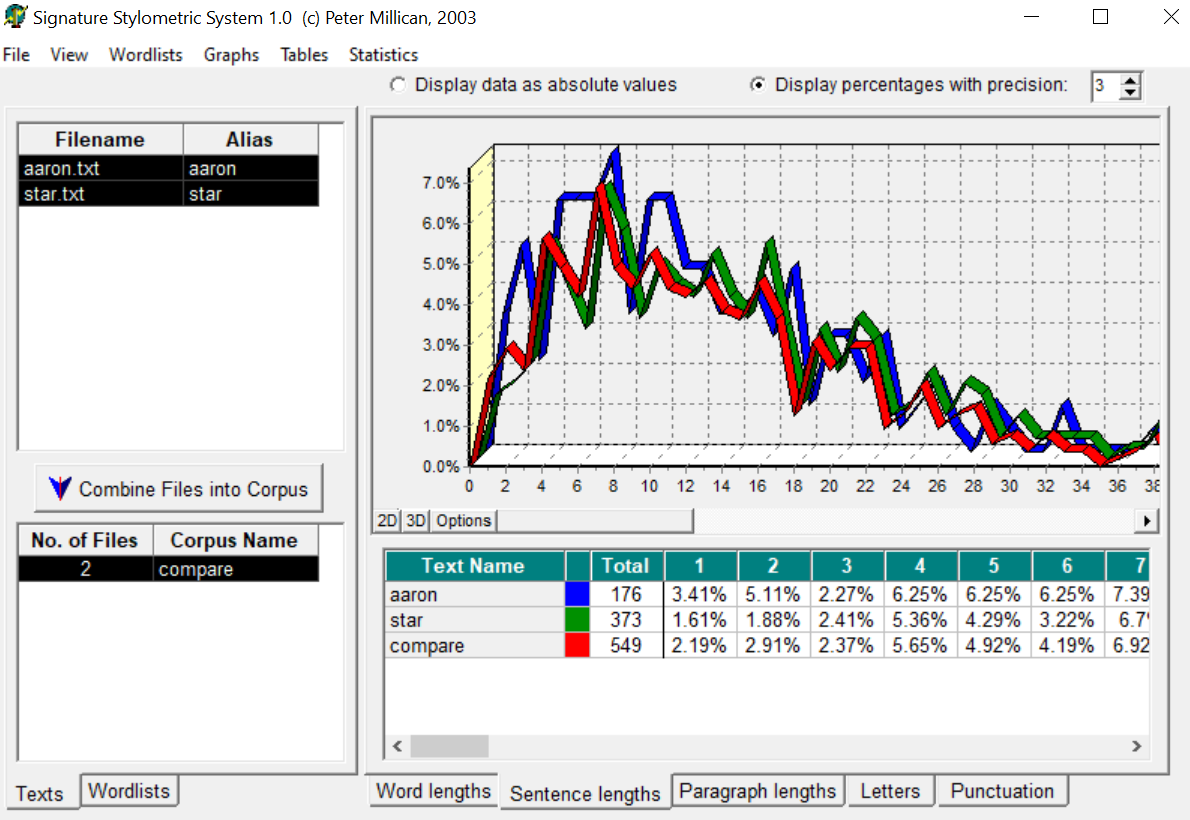Select the 'compare' corpus name cell
Screen dimensions: 1190x820
[236, 569]
